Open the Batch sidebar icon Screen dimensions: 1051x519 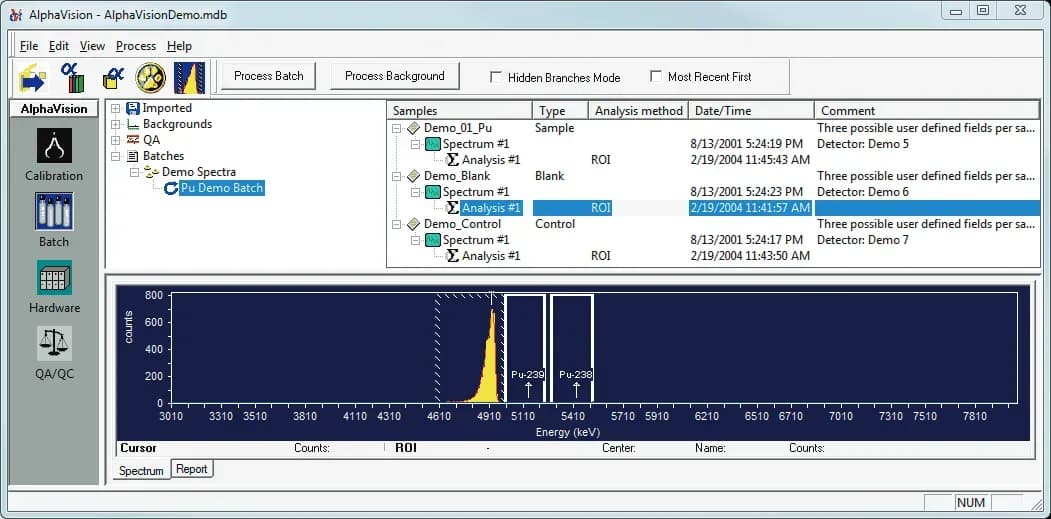pos(54,212)
